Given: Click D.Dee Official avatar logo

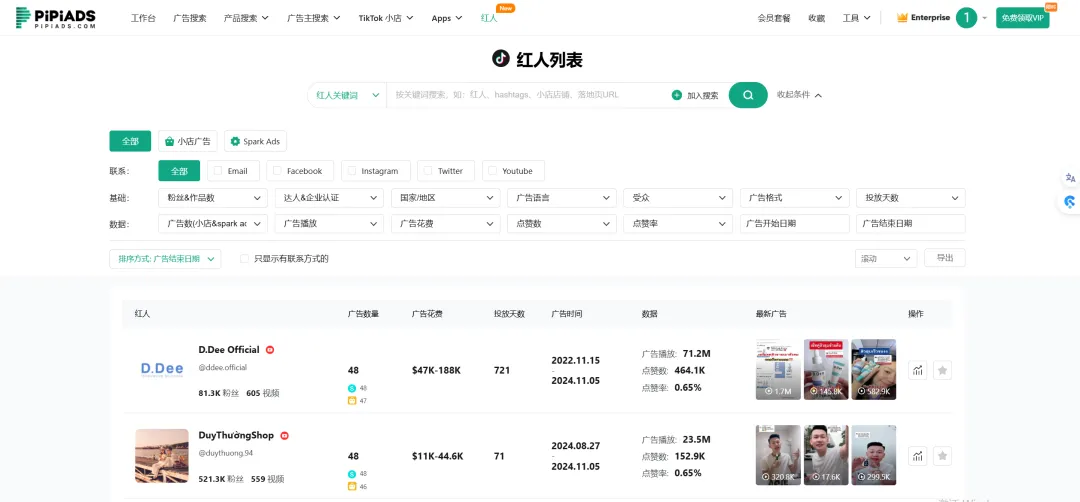Looking at the screenshot, I should (162, 370).
